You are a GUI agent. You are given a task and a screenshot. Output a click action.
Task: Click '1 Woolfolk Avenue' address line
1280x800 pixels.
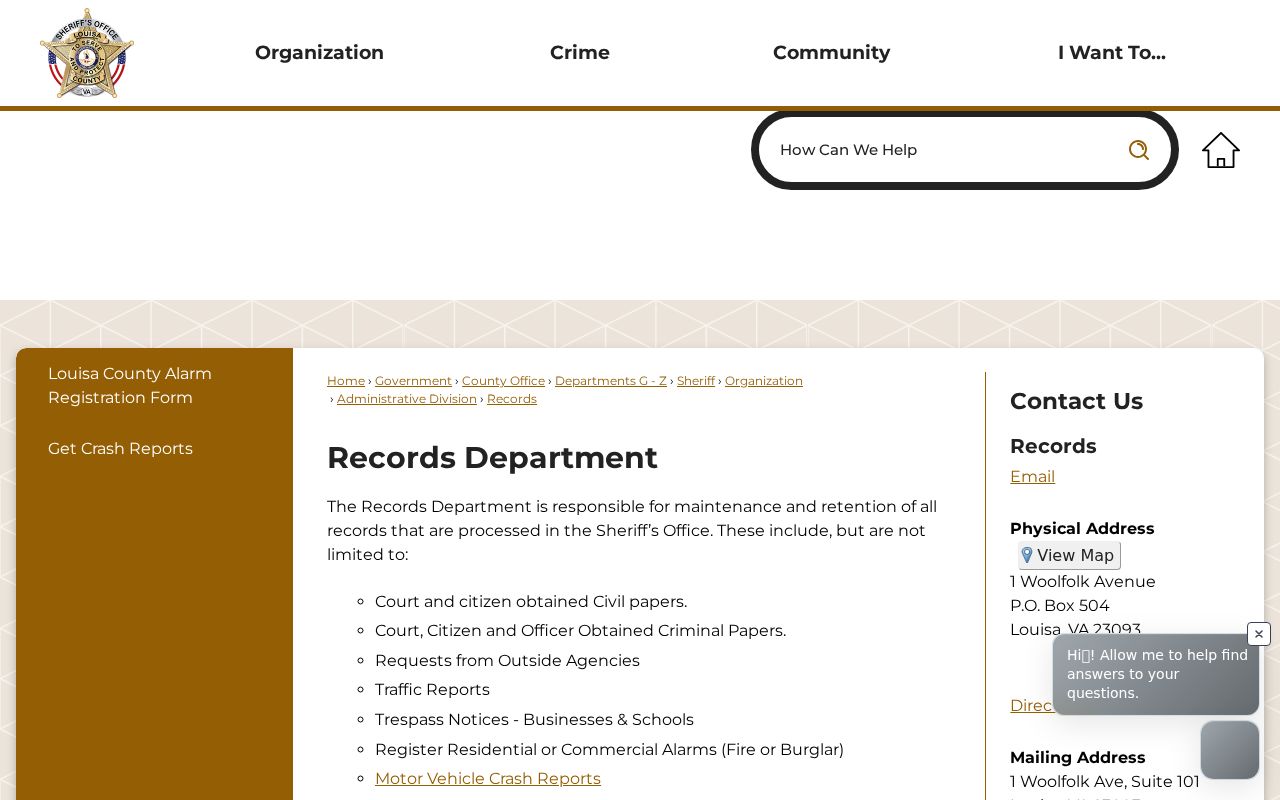click(1083, 582)
